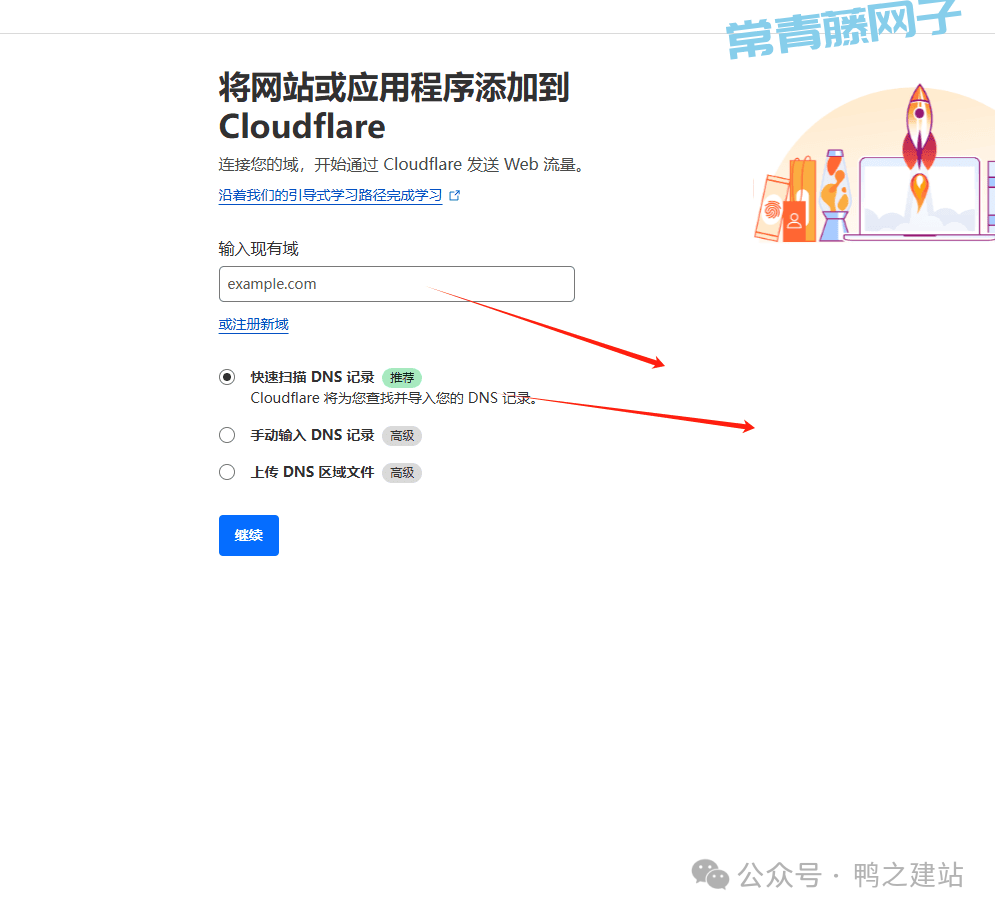The height and width of the screenshot is (915, 995).
Task: Click the 将网站或应用程序添加到 Cloudflare heading
Action: 393,106
